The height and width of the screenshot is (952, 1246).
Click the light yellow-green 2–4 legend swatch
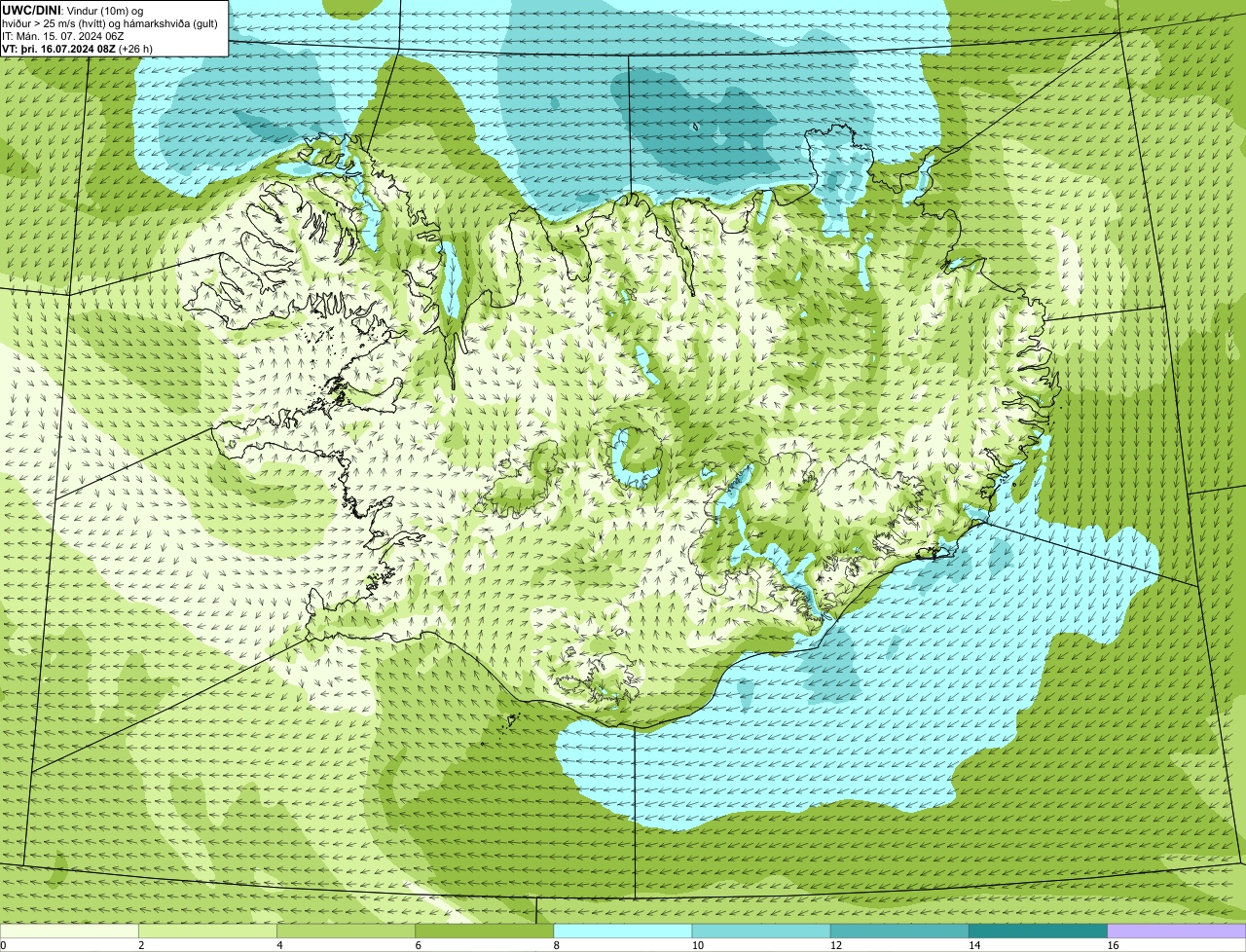click(x=207, y=932)
